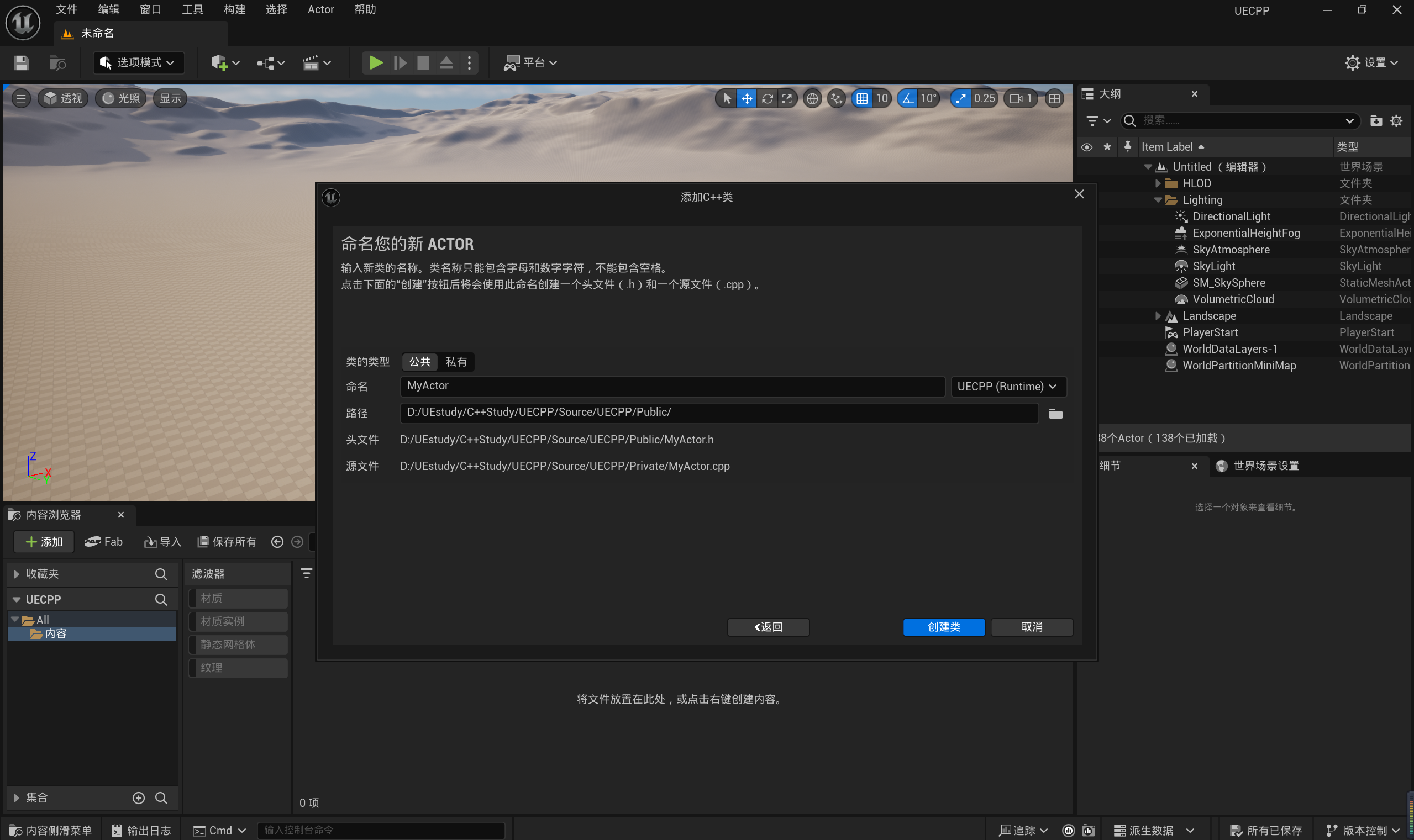Collapse the Lighting folder in outliner

click(x=1158, y=200)
